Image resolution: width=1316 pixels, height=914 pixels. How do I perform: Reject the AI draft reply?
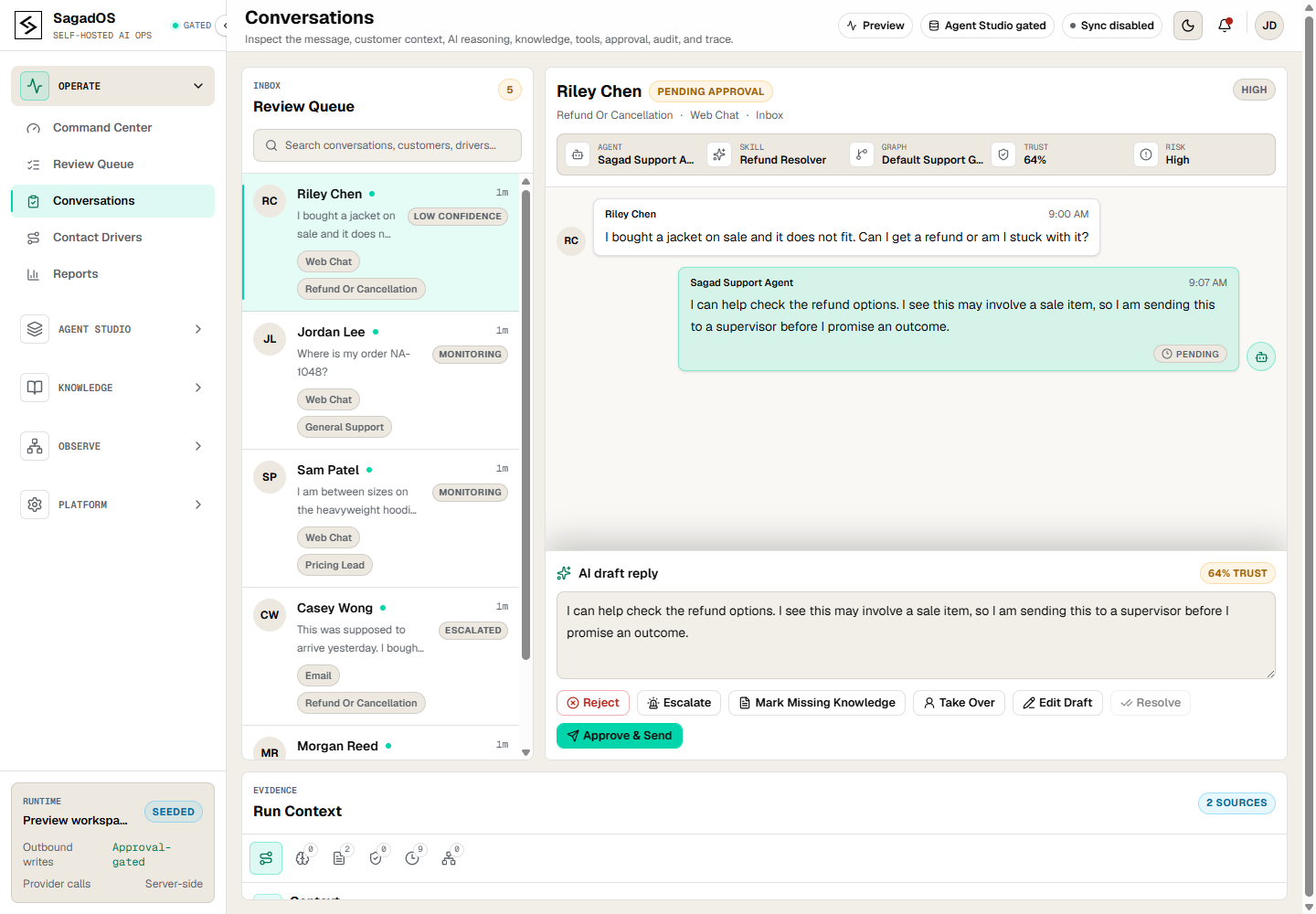pos(593,703)
